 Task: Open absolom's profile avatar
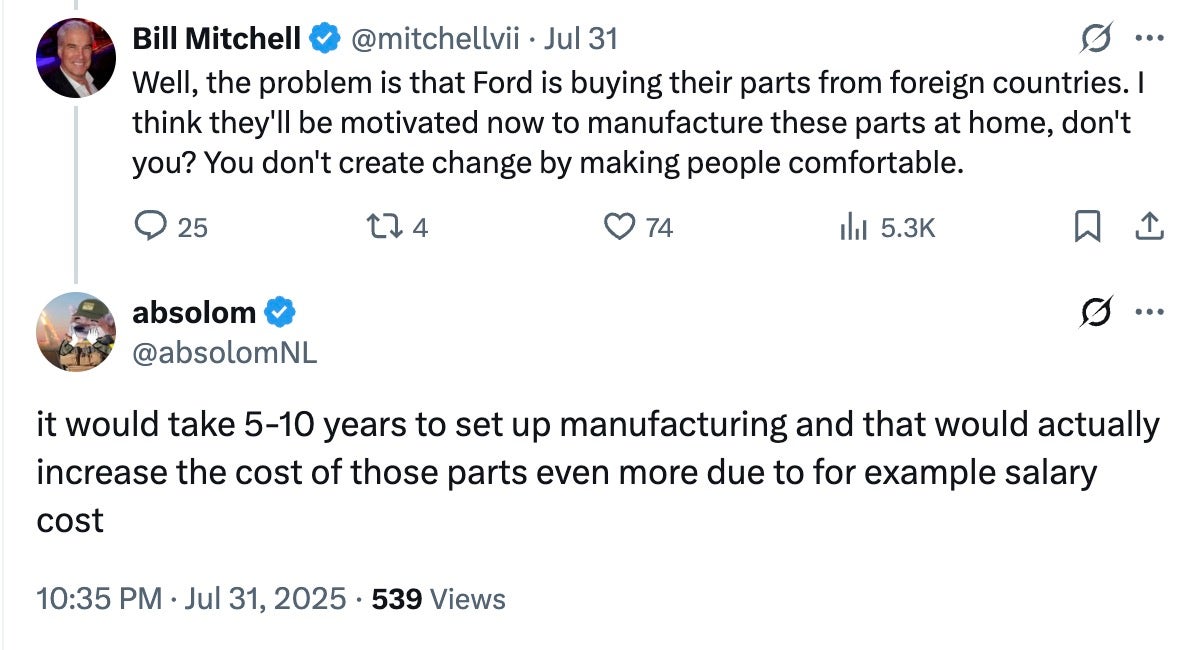click(x=76, y=332)
